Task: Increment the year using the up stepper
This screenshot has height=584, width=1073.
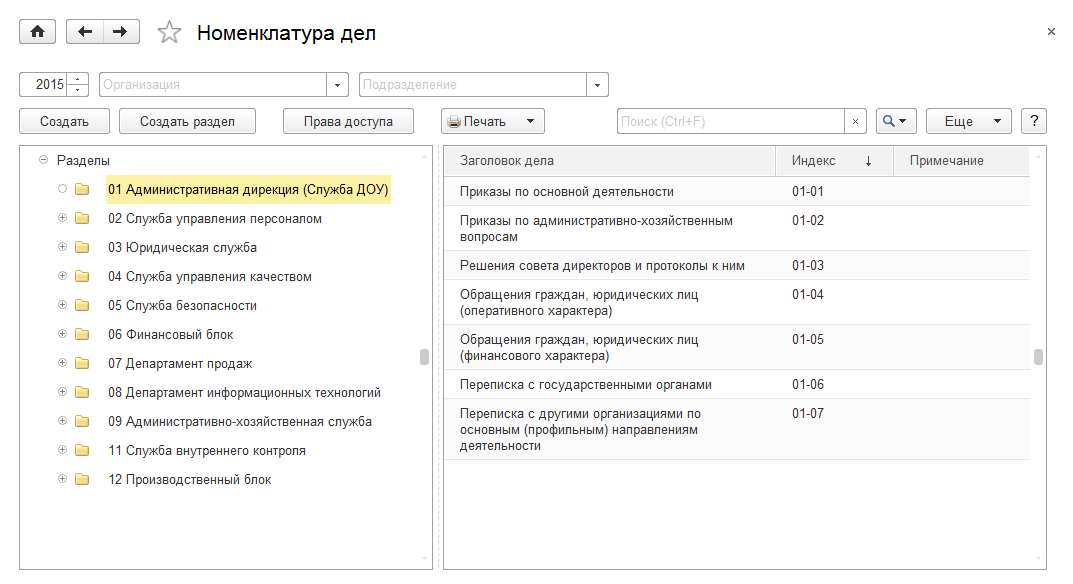Action: (78, 78)
